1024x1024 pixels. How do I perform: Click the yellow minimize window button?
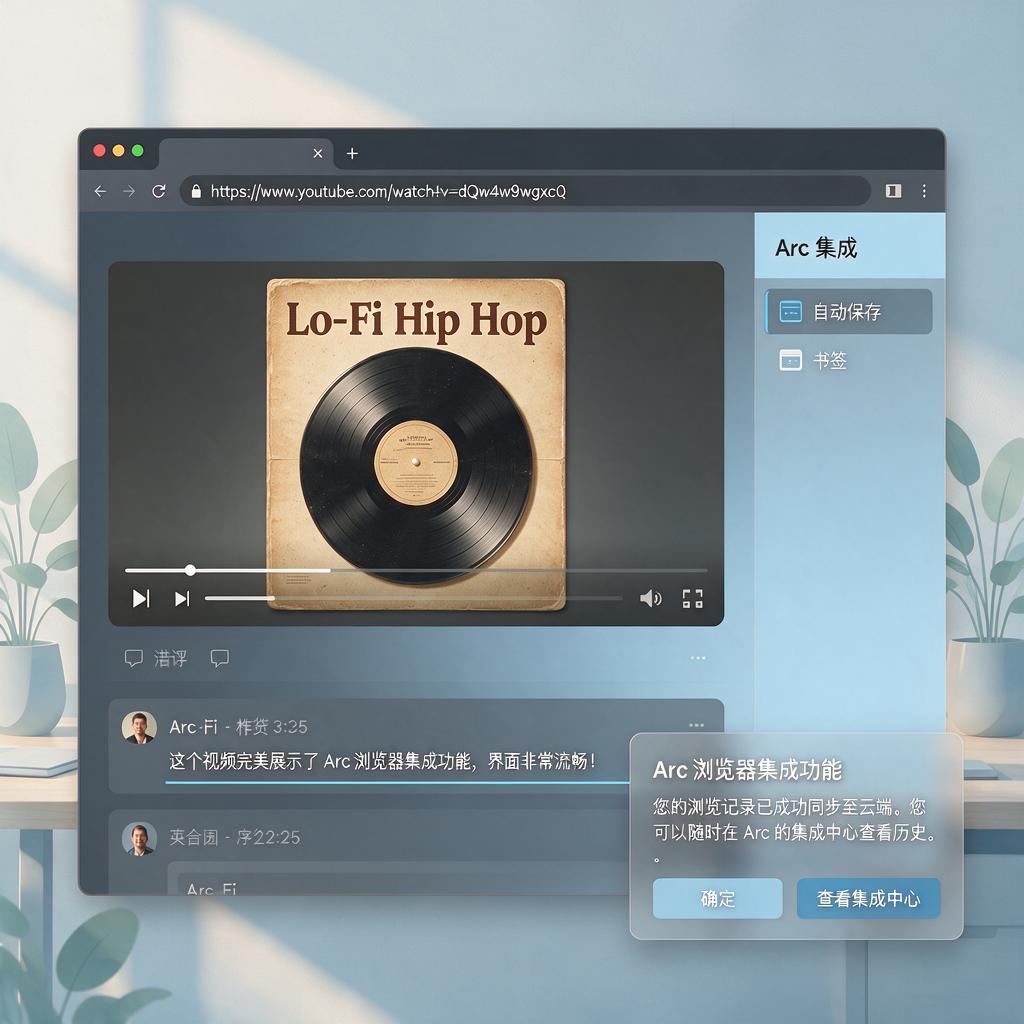click(118, 151)
